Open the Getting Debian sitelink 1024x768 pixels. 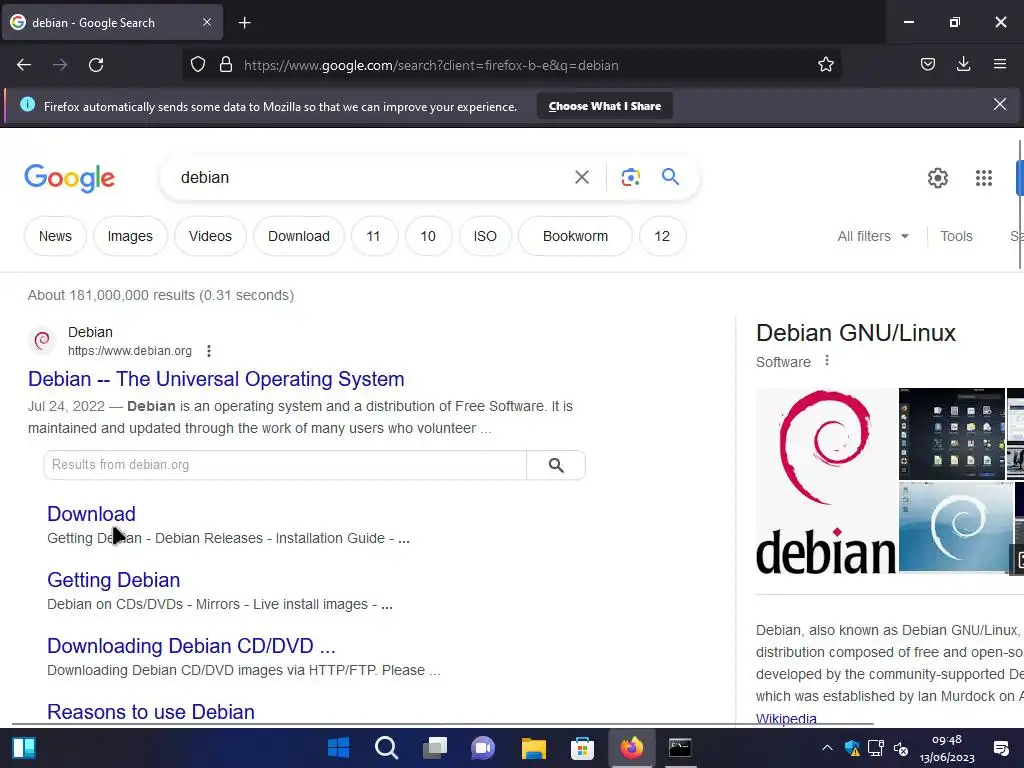(114, 580)
